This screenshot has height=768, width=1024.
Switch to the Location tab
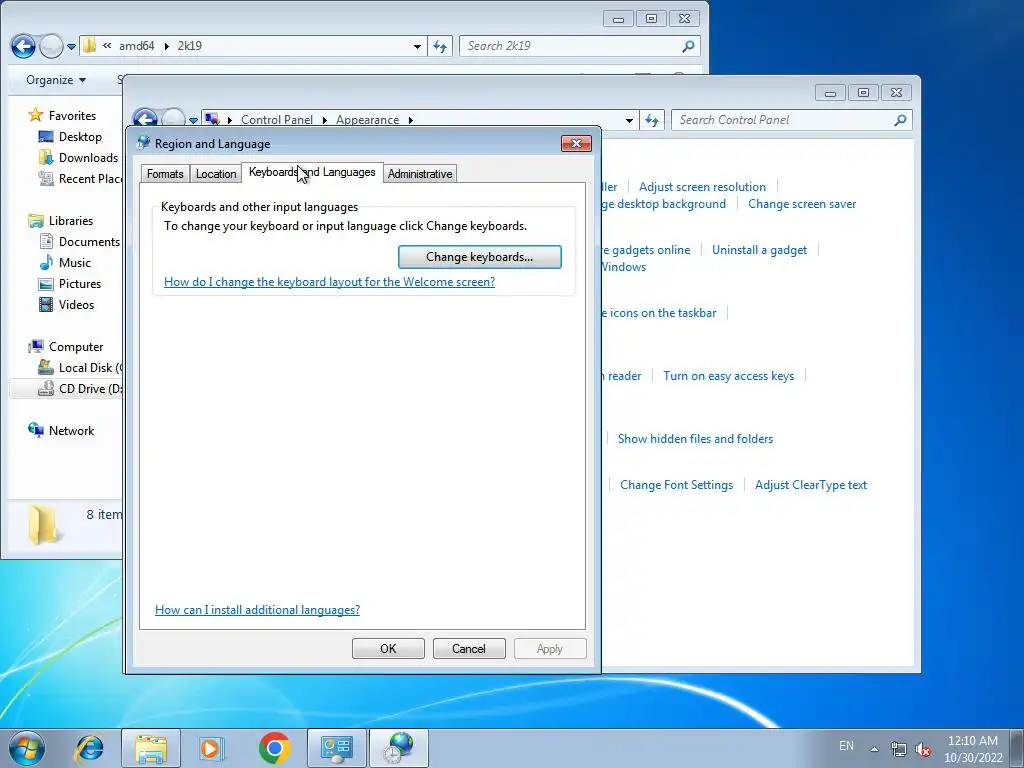(x=216, y=174)
